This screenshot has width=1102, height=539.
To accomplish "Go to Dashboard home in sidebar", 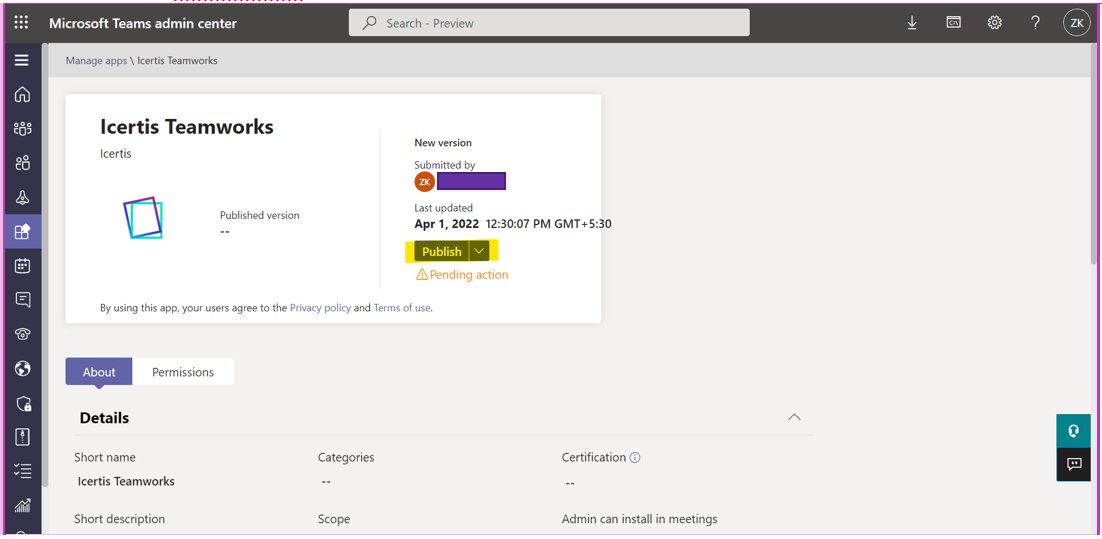I will coord(22,95).
